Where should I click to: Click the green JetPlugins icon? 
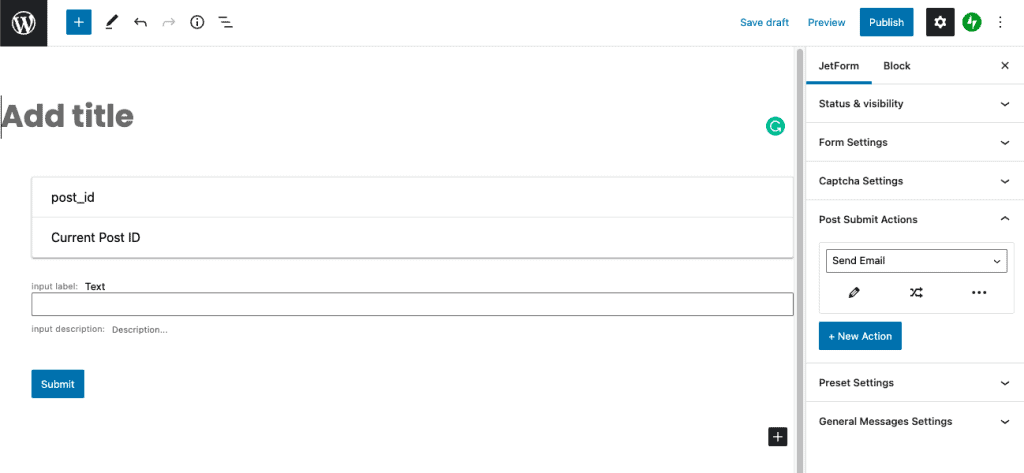coord(972,22)
